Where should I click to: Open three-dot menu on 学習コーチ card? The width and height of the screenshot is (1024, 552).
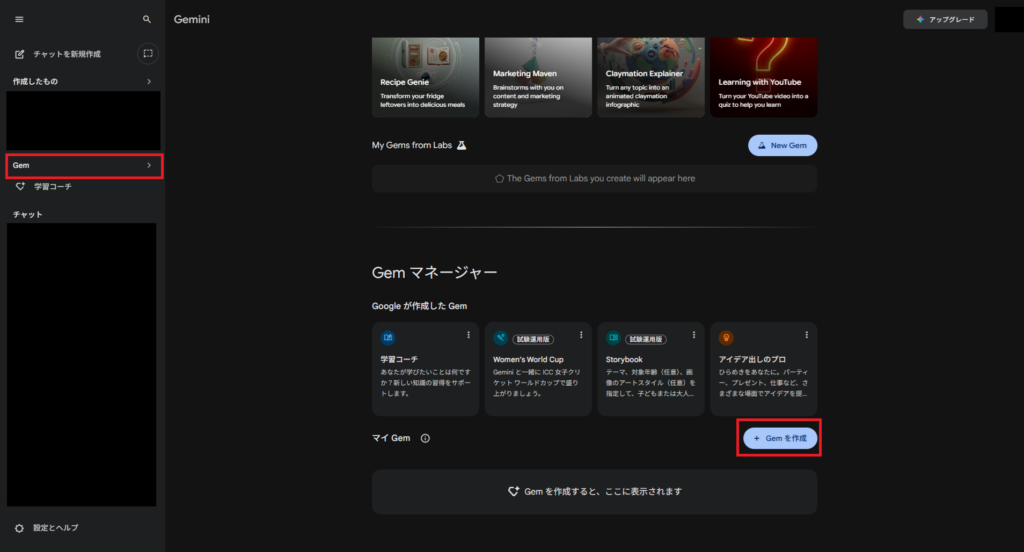(x=468, y=335)
